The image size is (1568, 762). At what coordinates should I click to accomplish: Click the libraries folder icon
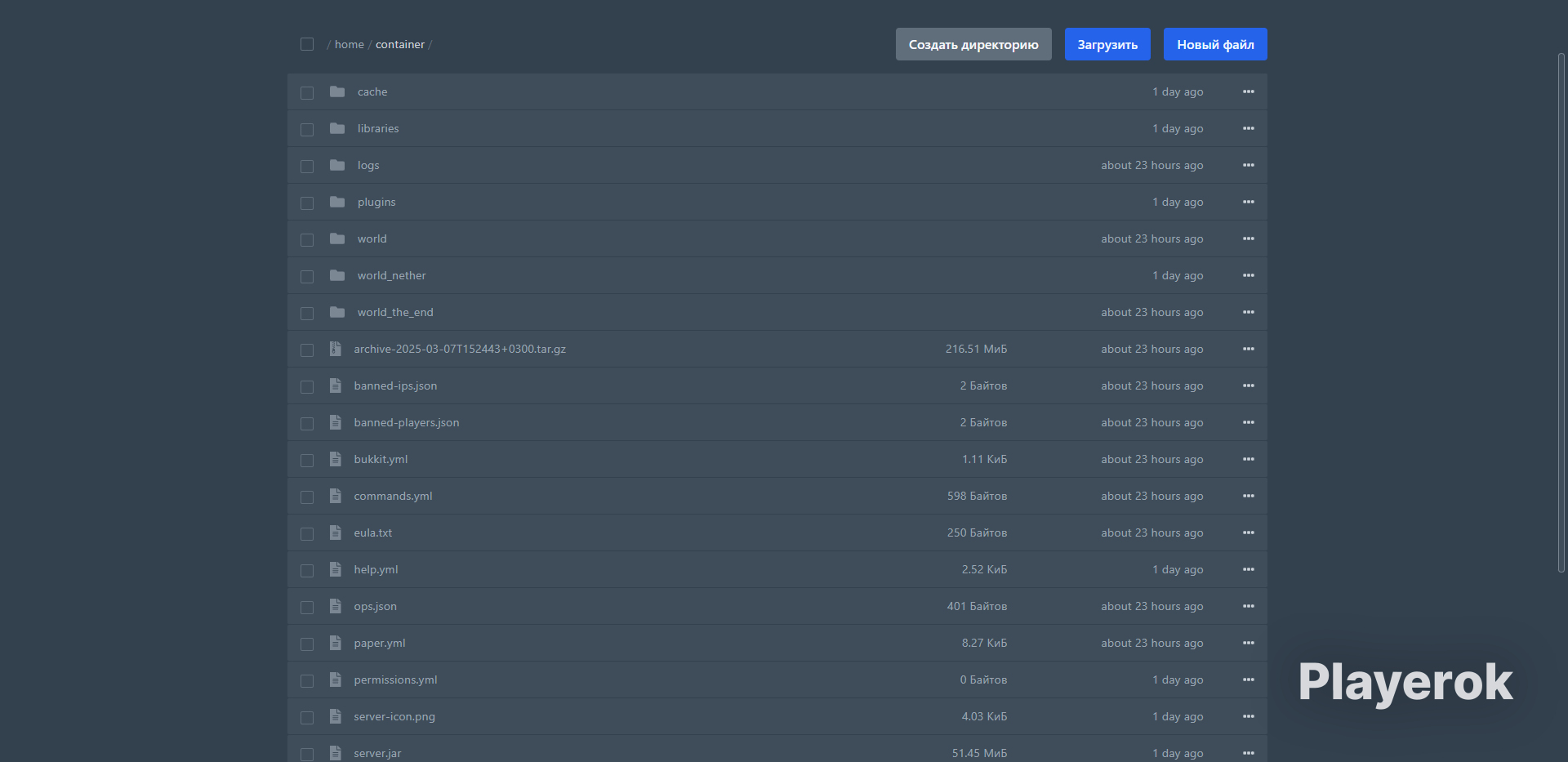tap(337, 128)
